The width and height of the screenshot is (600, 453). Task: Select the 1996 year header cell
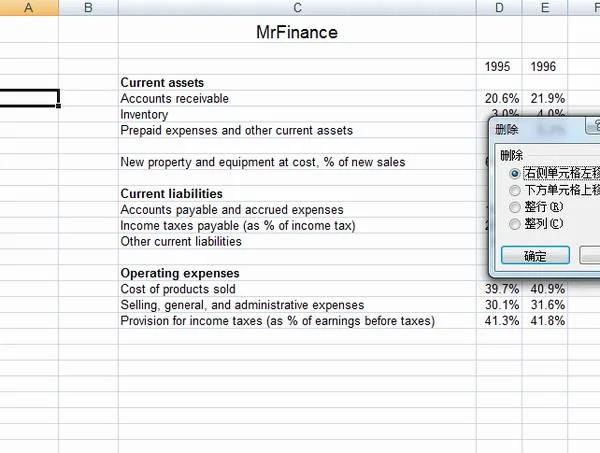coord(544,67)
